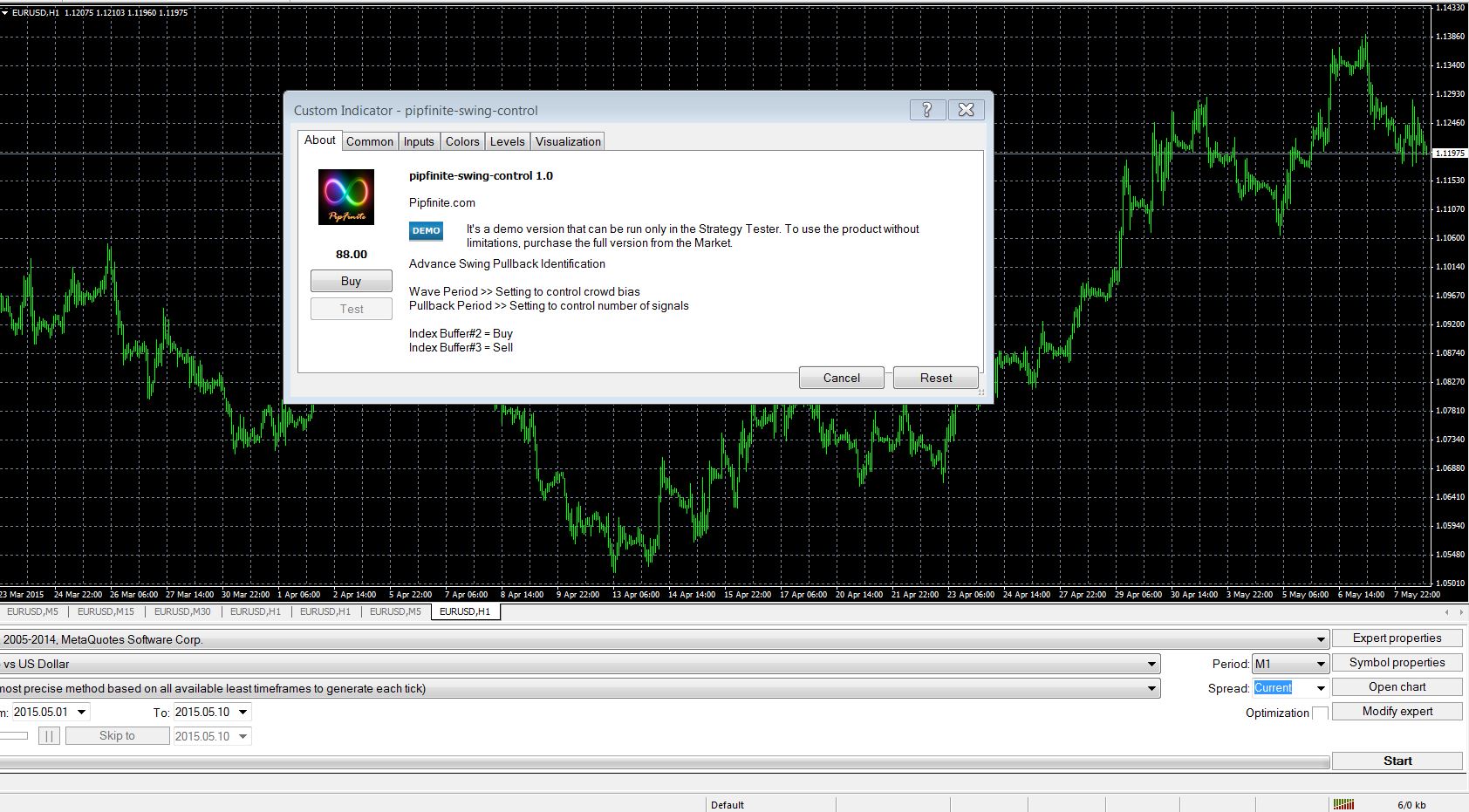Open the tick modelling method dropdown
Viewport: 1469px width, 812px height.
1152,688
